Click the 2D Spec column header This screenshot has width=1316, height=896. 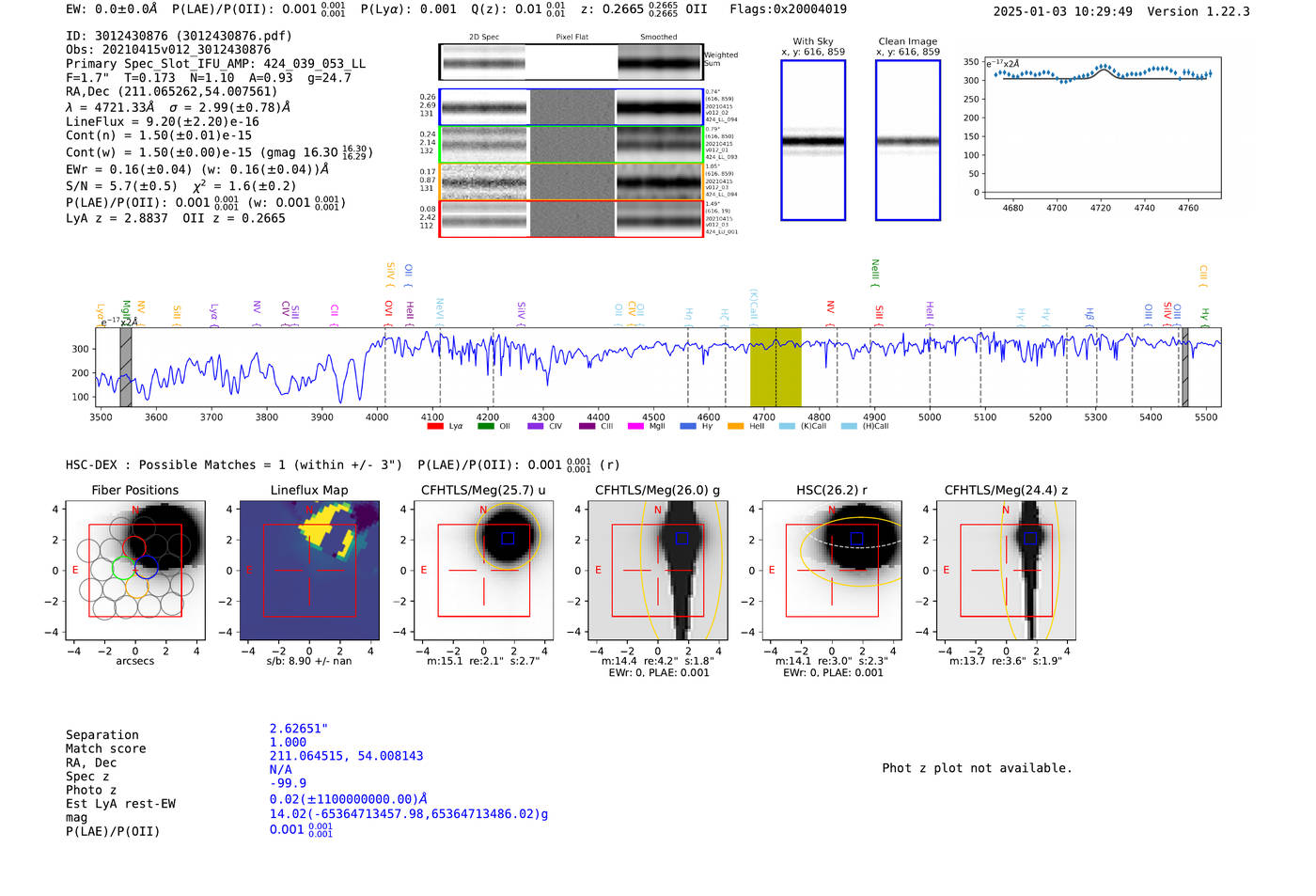[x=484, y=38]
